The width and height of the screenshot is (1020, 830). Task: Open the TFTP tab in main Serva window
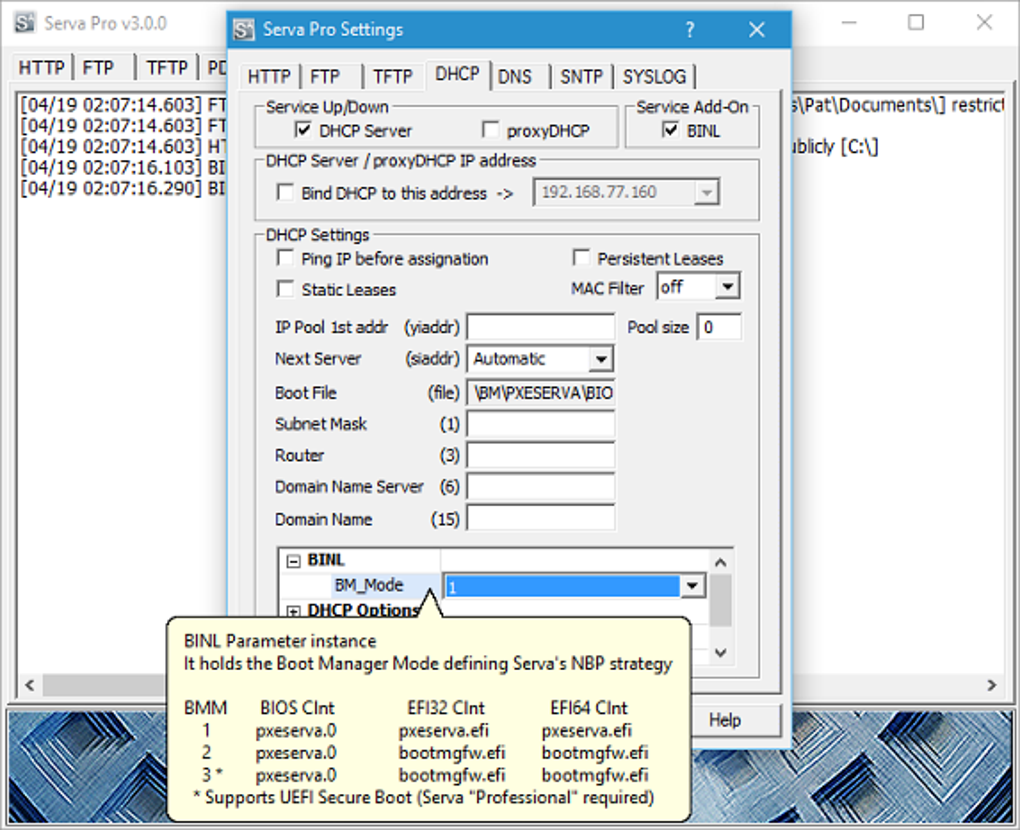pyautogui.click(x=167, y=68)
